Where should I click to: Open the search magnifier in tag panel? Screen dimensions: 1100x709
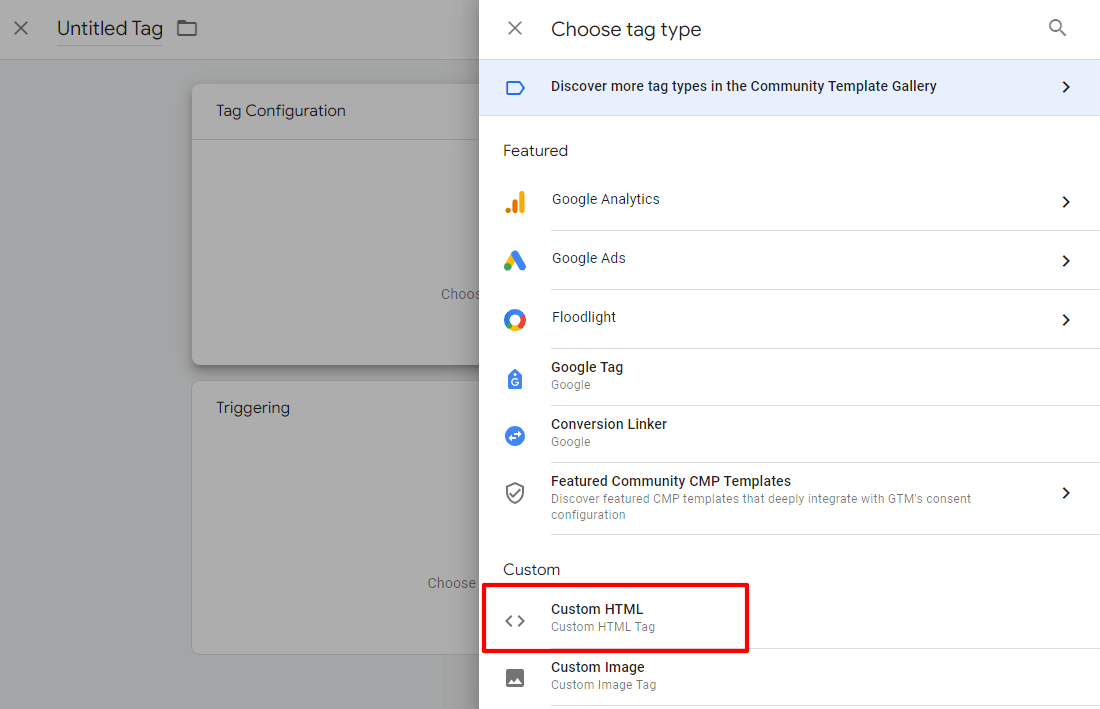[x=1058, y=28]
